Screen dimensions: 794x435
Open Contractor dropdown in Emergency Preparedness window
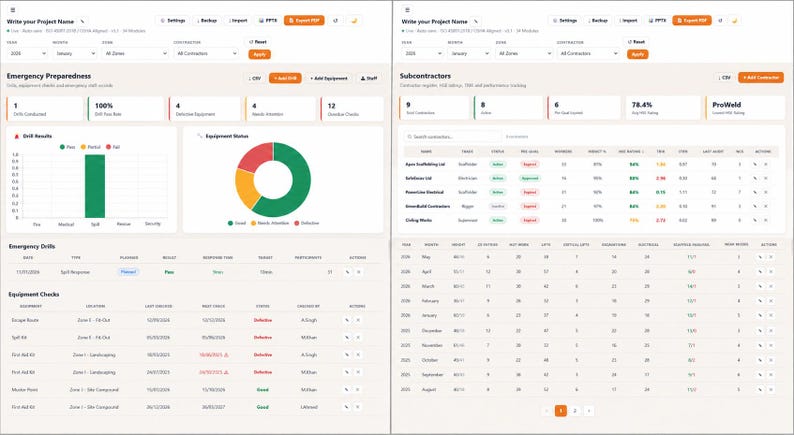pos(206,53)
